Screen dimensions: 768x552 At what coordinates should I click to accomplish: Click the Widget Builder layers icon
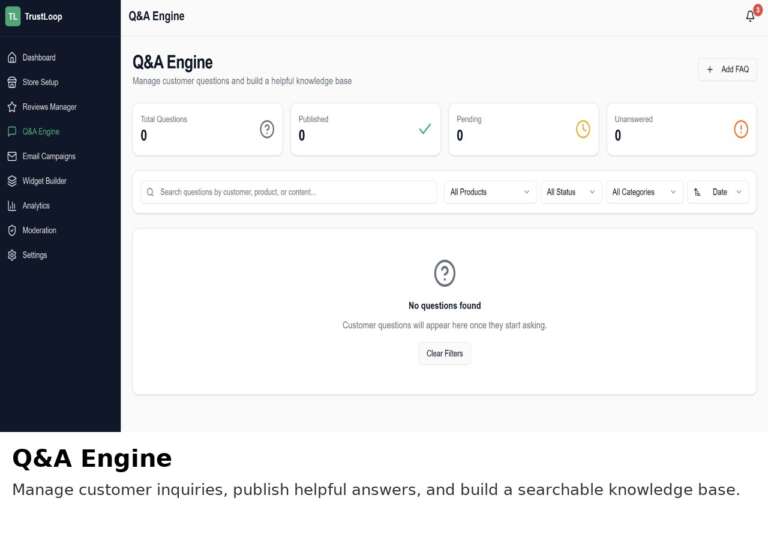12,181
